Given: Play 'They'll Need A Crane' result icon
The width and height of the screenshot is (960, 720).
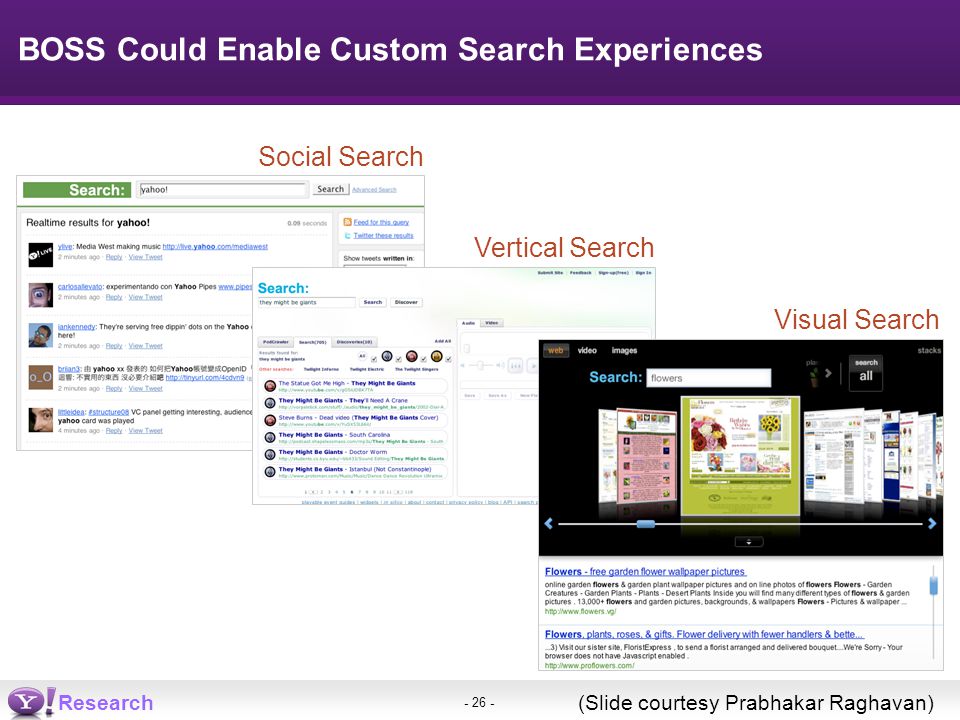Looking at the screenshot, I should pos(269,403).
